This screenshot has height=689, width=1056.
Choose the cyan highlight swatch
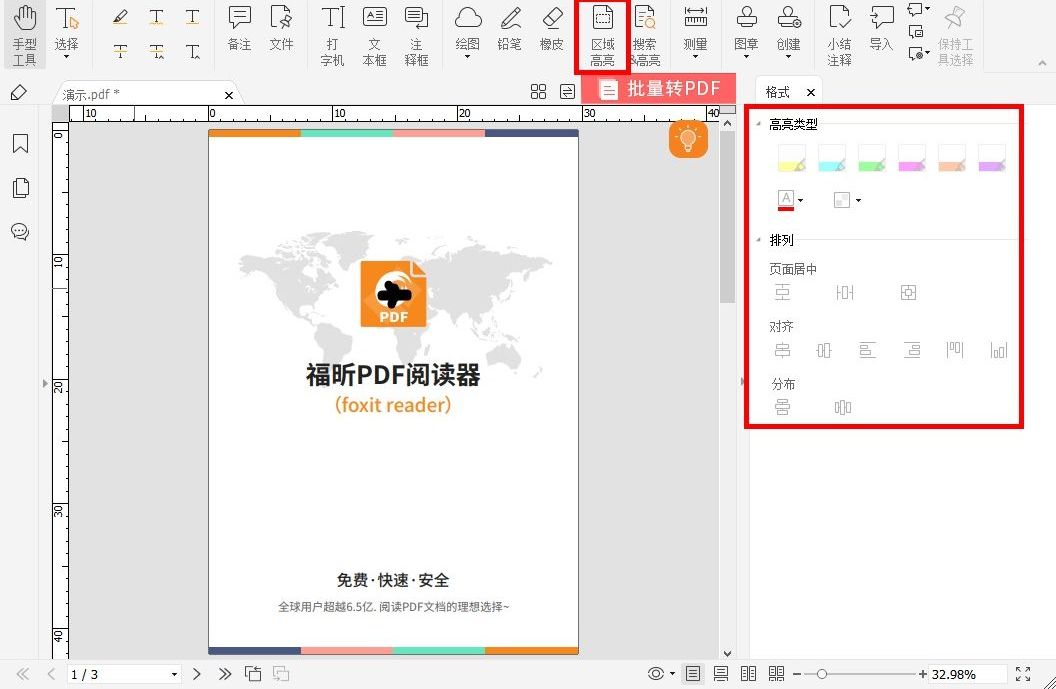pos(832,158)
